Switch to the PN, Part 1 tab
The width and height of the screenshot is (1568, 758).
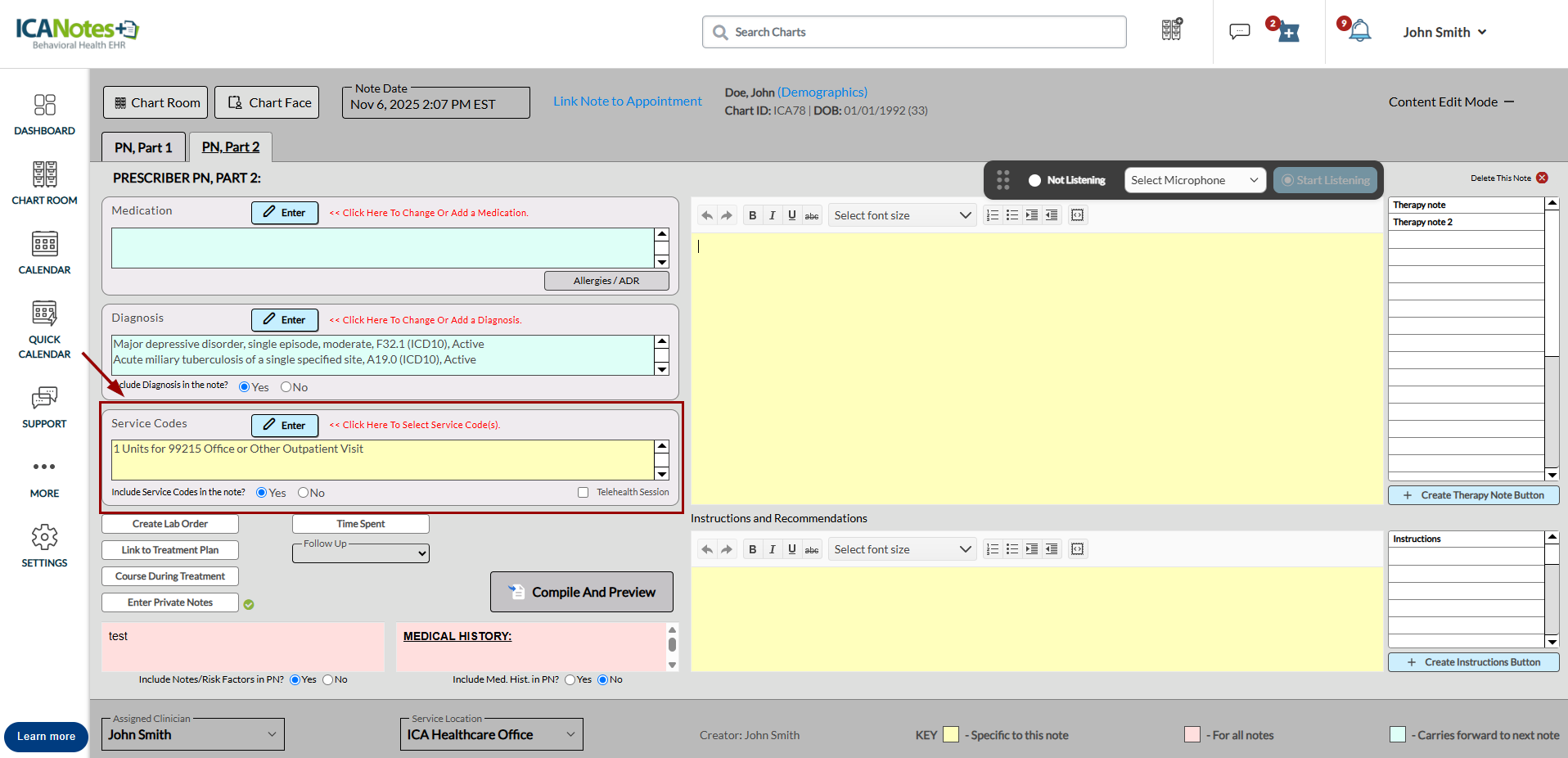point(143,147)
